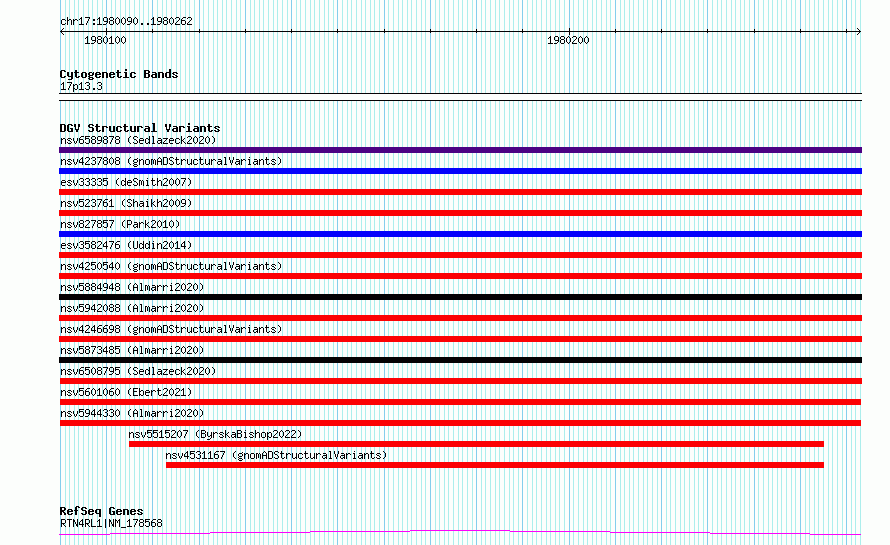Click the blue nsv4237808 variant bar
The image size is (890, 545).
[460, 171]
